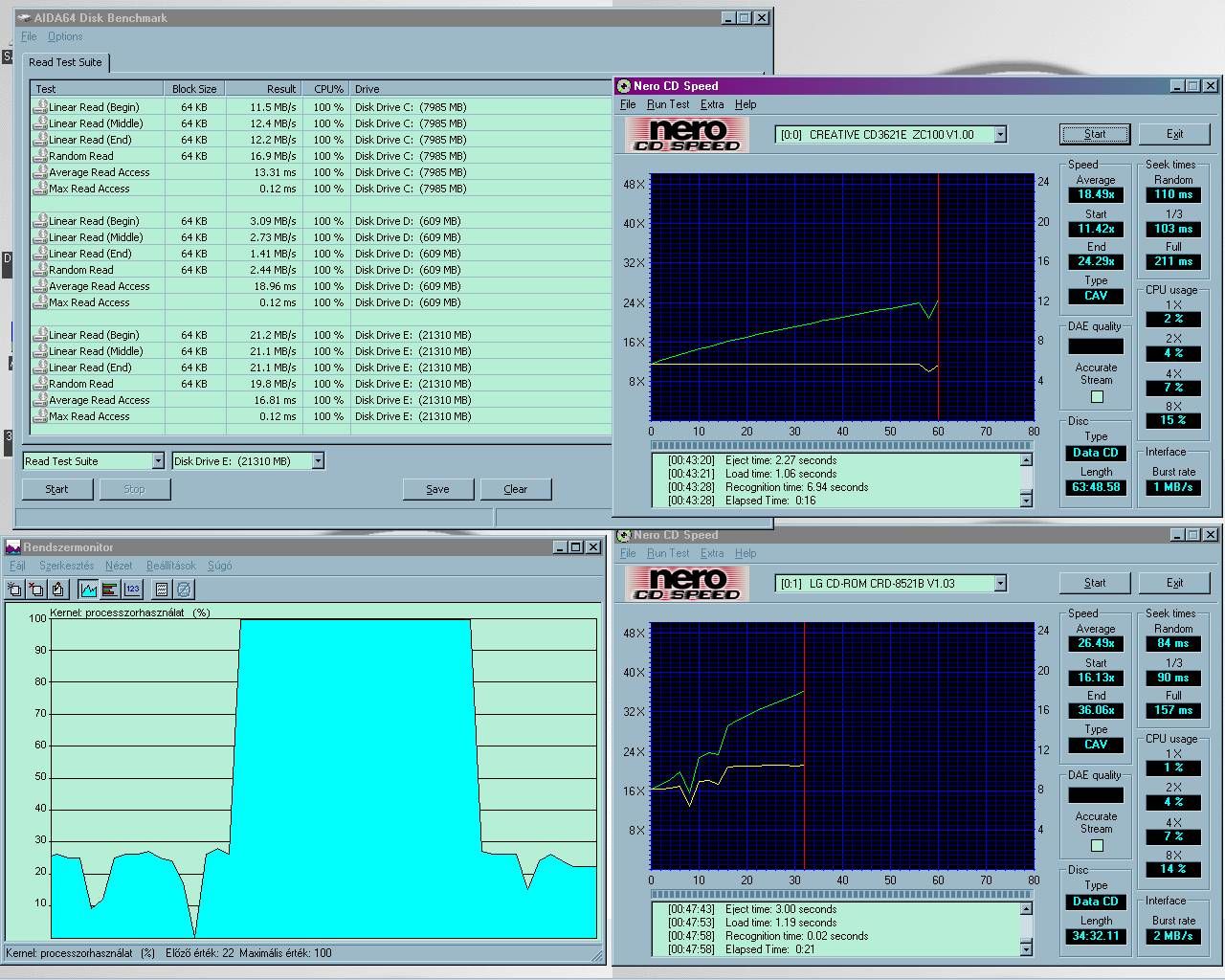Toggle Accurate Stream checkbox in CREATIVE drive Nero window
This screenshot has height=980, width=1225.
coord(1097,396)
